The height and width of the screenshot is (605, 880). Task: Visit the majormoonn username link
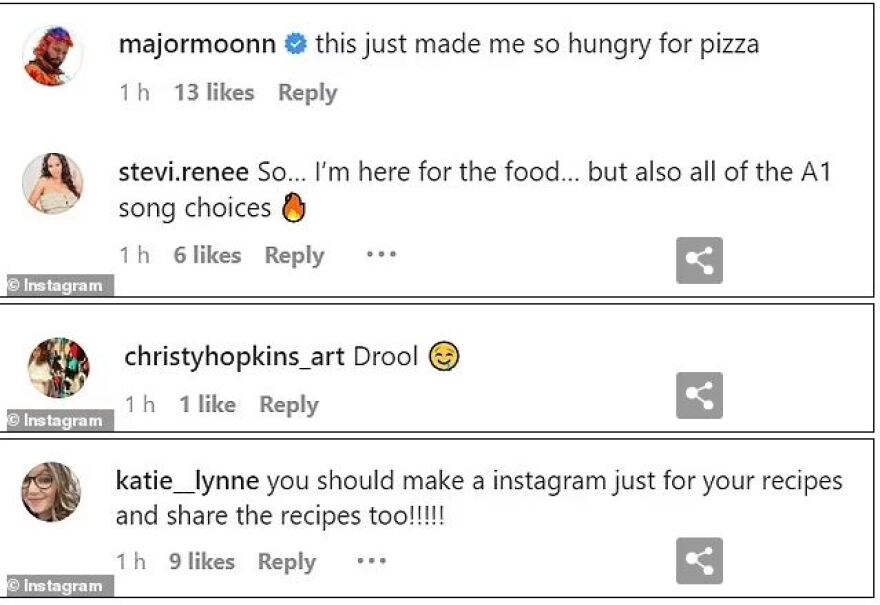(x=196, y=44)
